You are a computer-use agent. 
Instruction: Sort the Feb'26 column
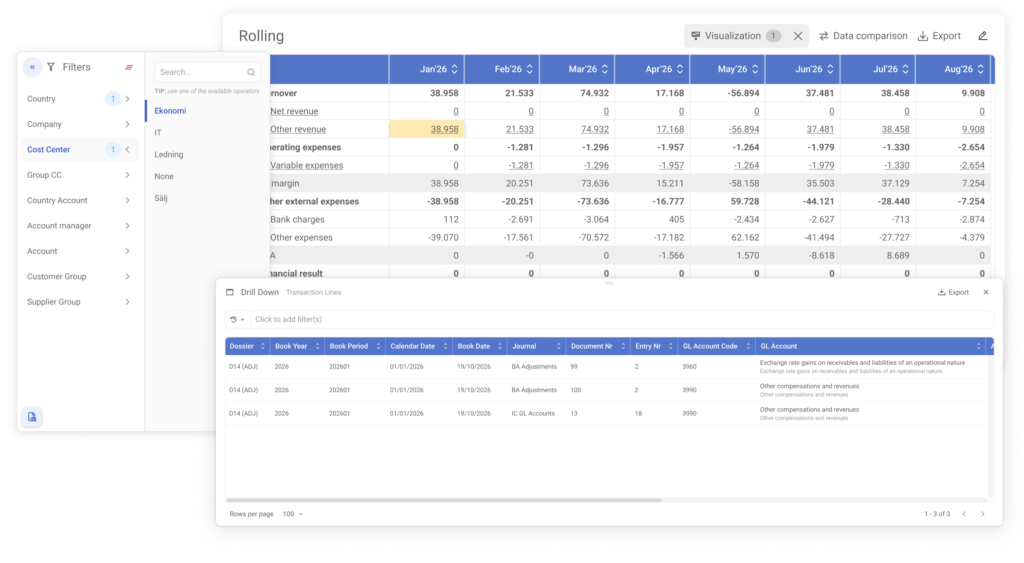coord(530,69)
